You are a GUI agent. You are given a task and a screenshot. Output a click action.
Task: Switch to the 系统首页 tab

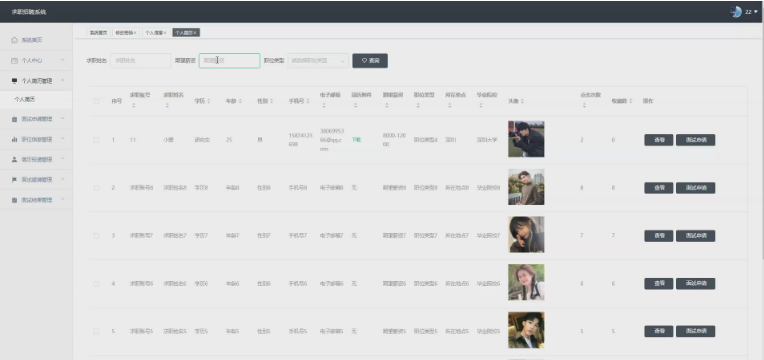tap(98, 33)
